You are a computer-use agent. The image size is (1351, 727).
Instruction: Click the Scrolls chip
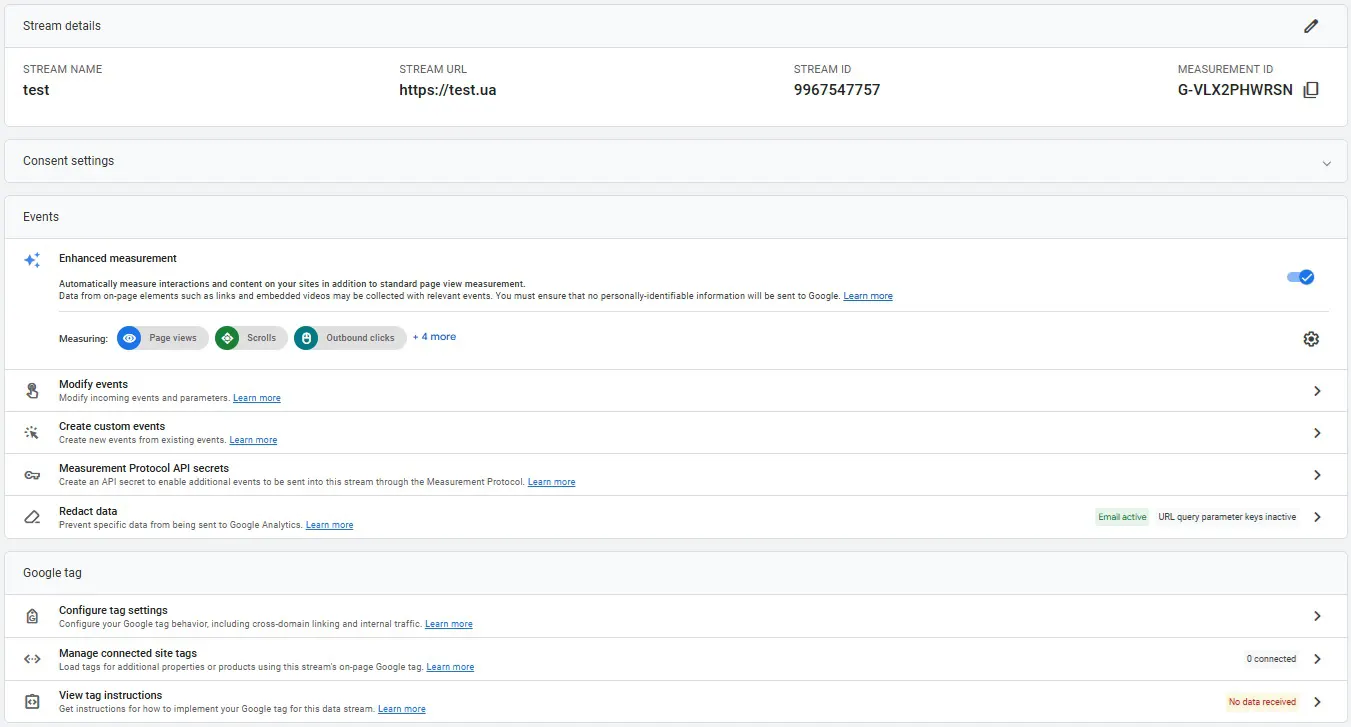point(251,338)
